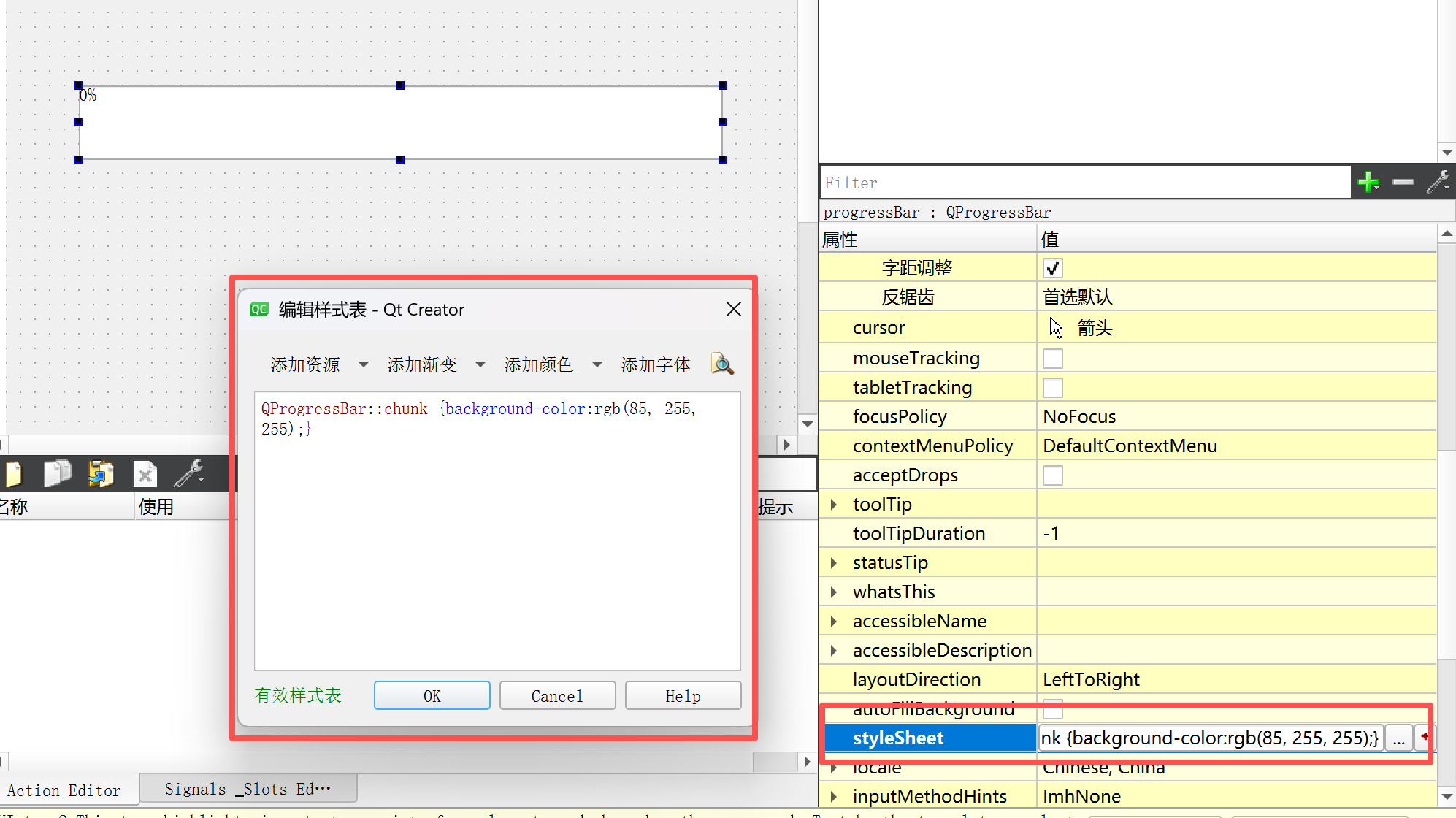Click the paste action icon in the Action Editor toolbar
This screenshot has height=818, width=1456.
tap(101, 474)
